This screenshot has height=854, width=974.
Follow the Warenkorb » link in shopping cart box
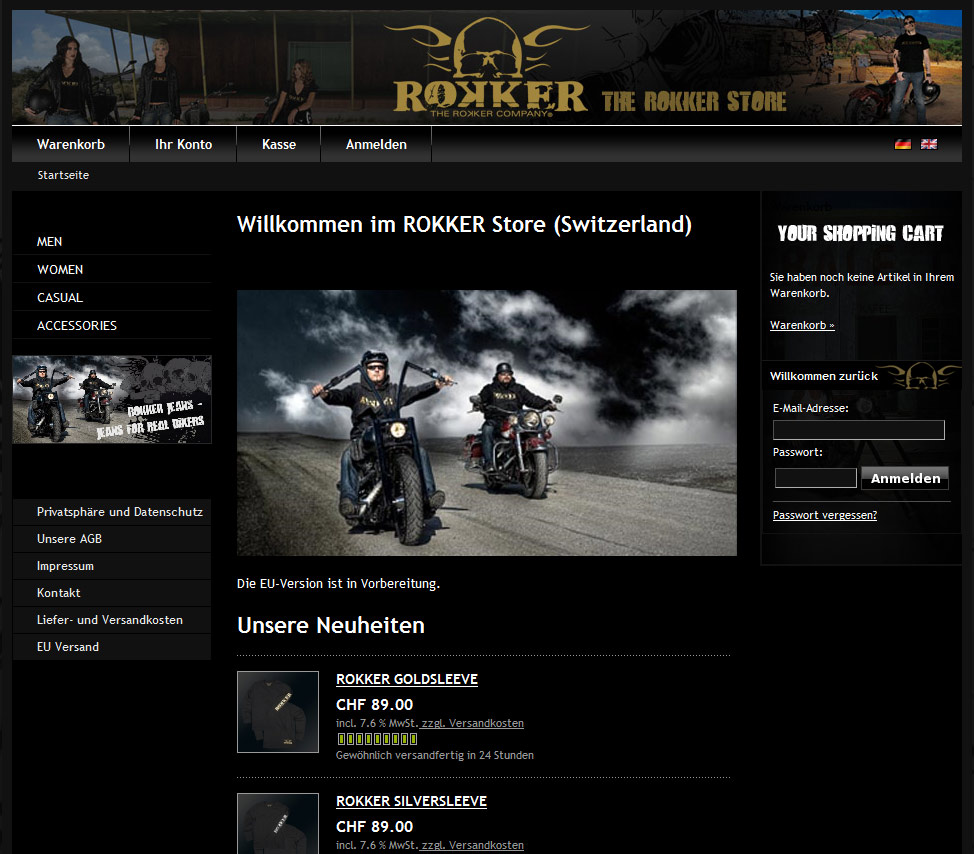[802, 325]
